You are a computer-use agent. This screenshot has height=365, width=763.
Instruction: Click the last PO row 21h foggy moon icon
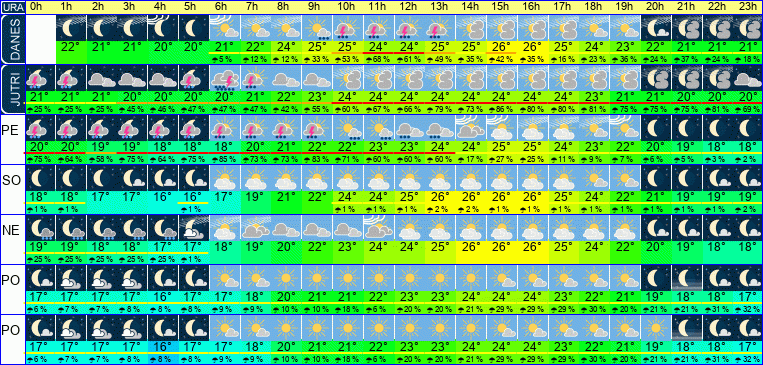[684, 328]
